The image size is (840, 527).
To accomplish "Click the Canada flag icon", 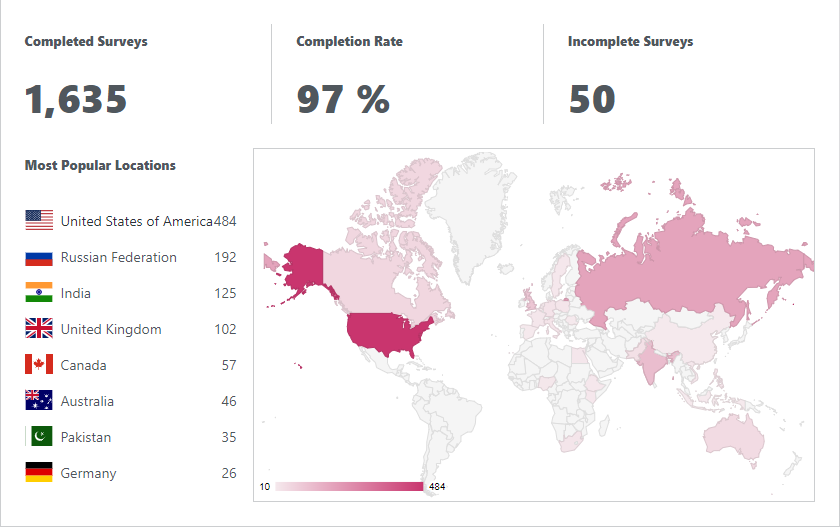I will [x=39, y=364].
